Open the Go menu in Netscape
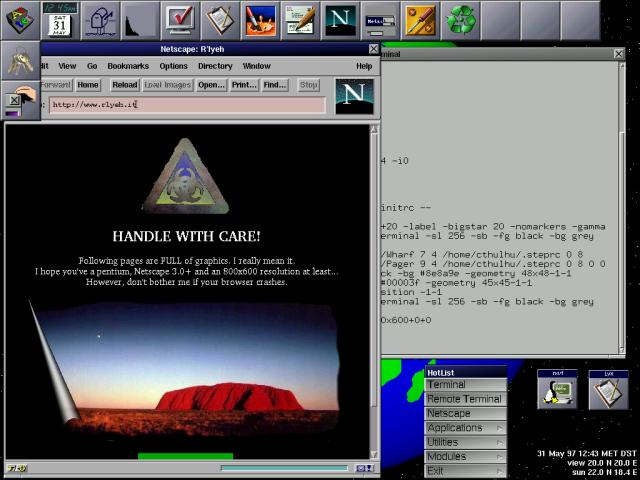 click(92, 66)
